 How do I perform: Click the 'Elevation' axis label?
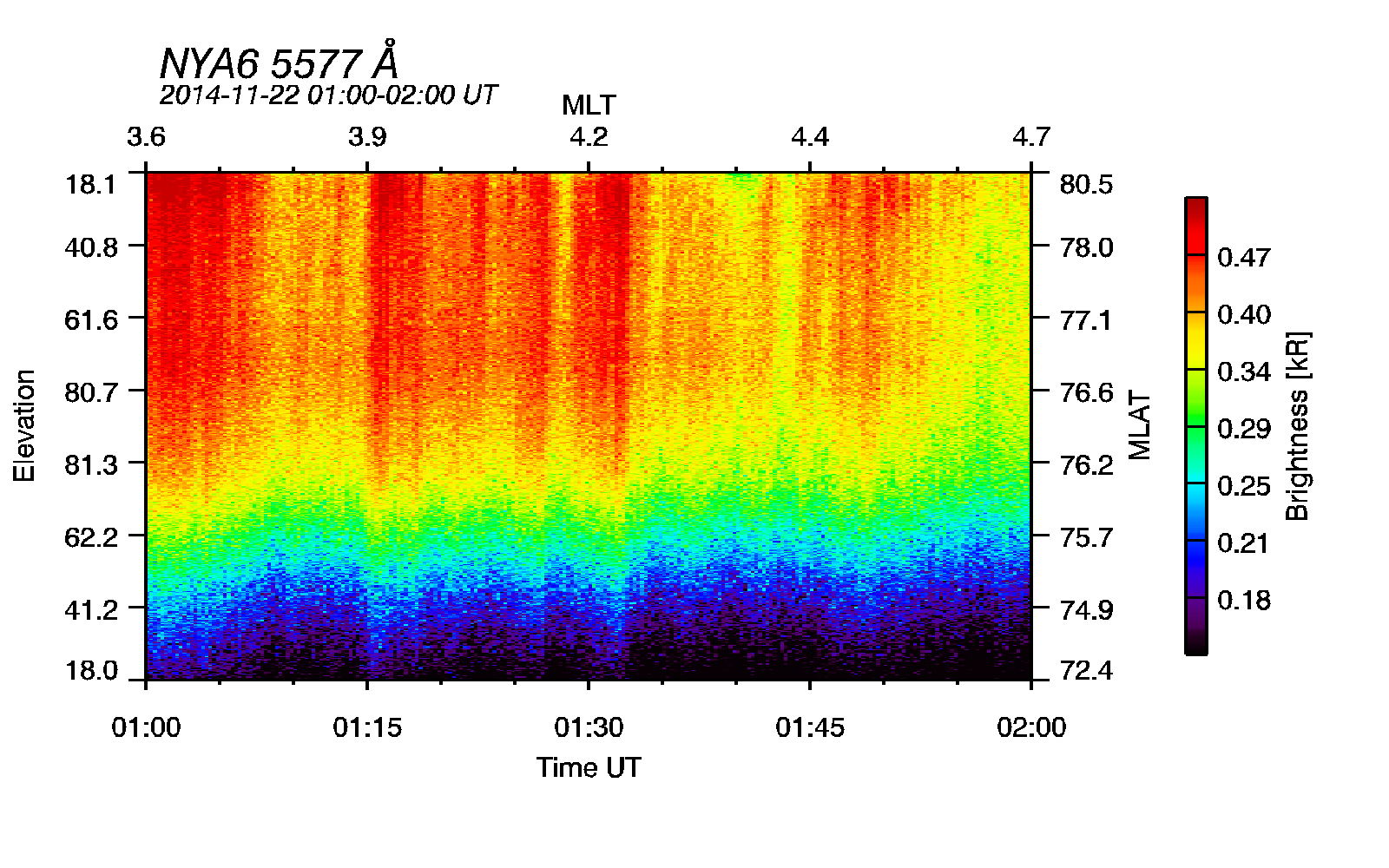[x=24, y=425]
